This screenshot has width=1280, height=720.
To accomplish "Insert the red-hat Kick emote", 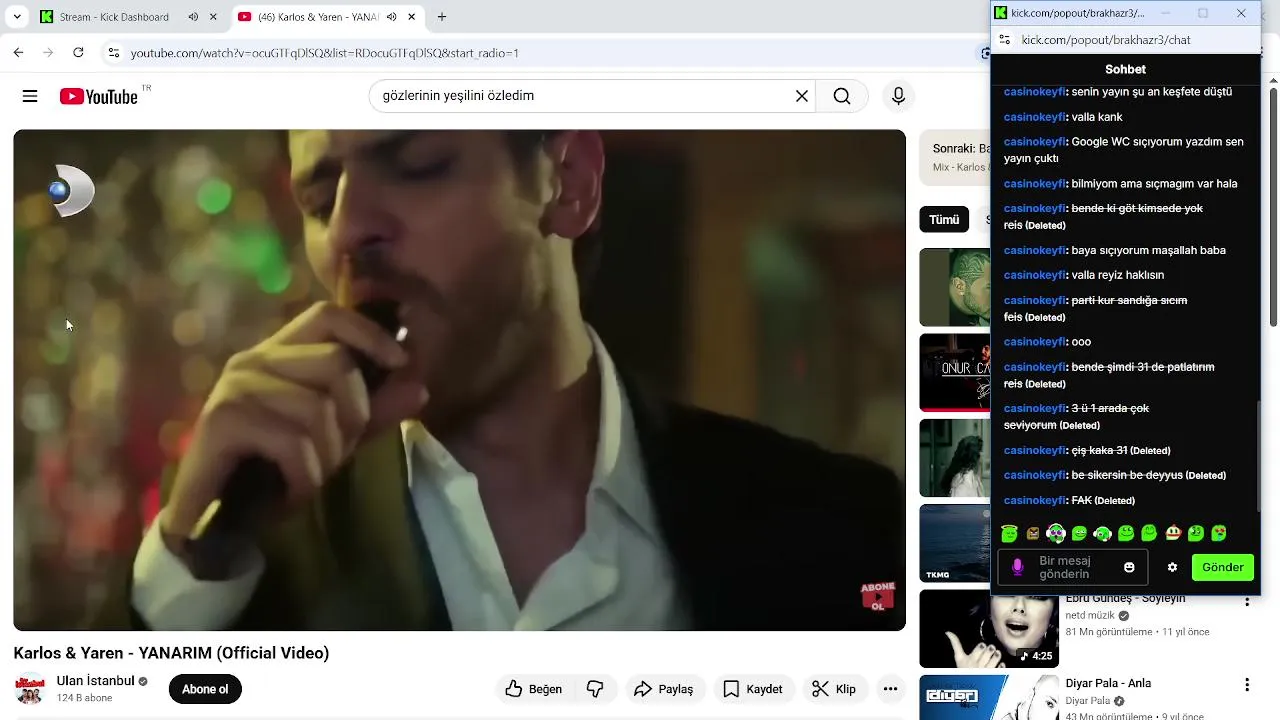I will pyautogui.click(x=1173, y=533).
